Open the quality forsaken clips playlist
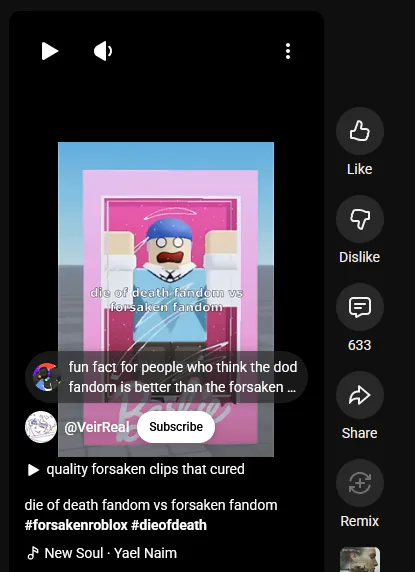Viewport: 415px width, 572px height. click(145, 469)
